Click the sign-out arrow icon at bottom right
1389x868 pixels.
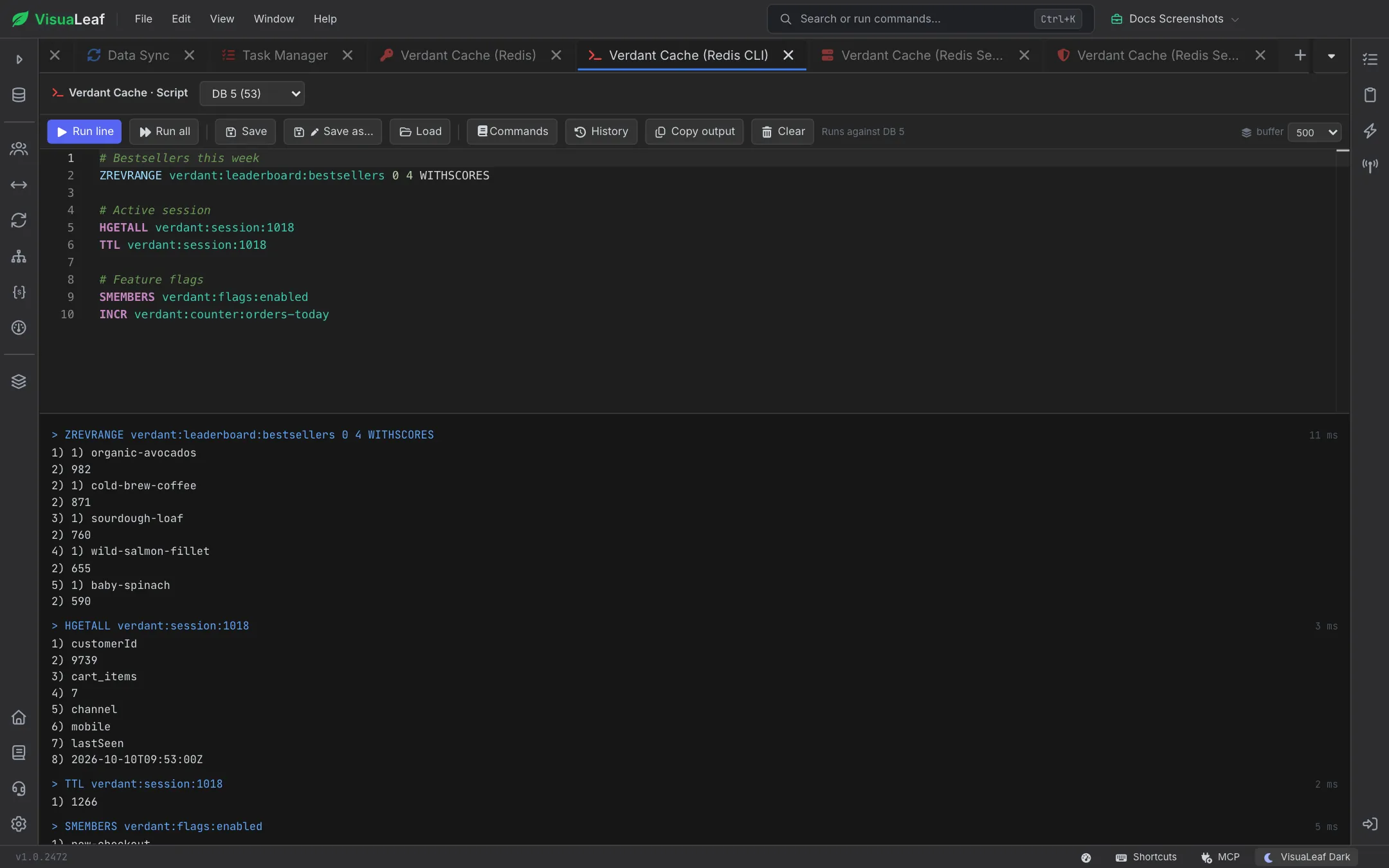tap(1370, 824)
